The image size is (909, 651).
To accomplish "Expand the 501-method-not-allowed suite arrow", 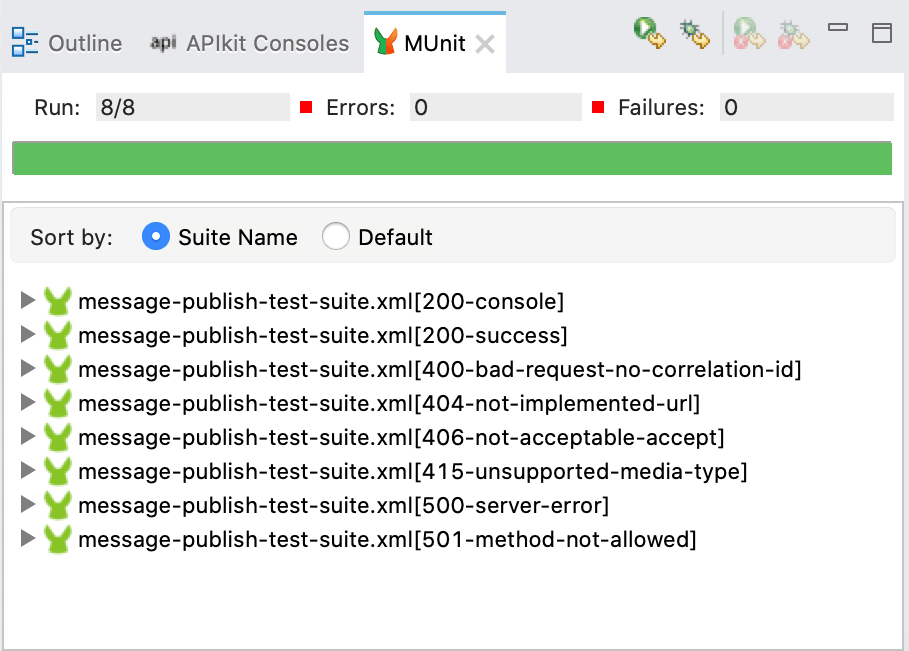I will 28,539.
